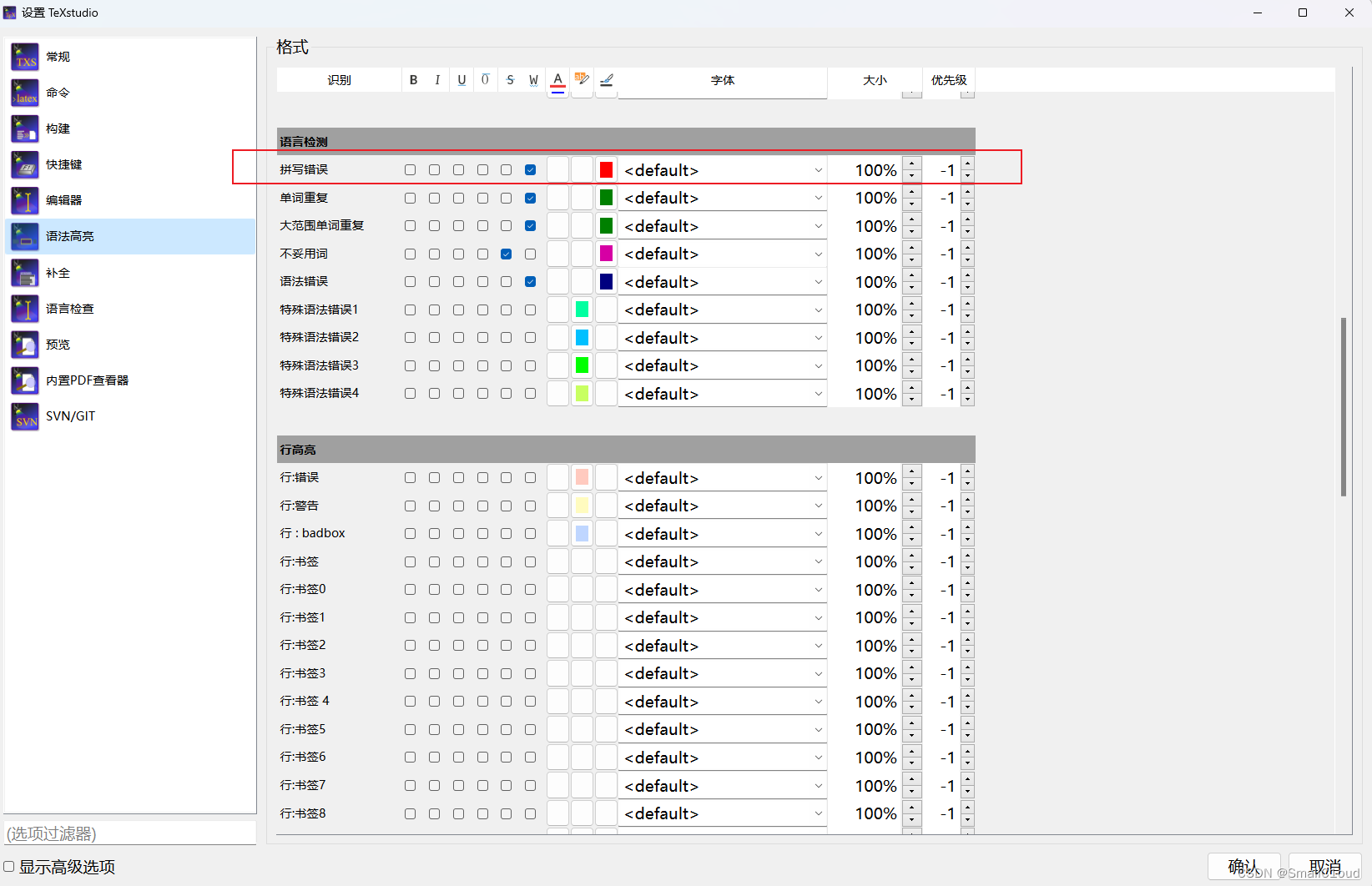Enable italic for 特殊语法错误1
The image size is (1372, 886).
pos(434,310)
